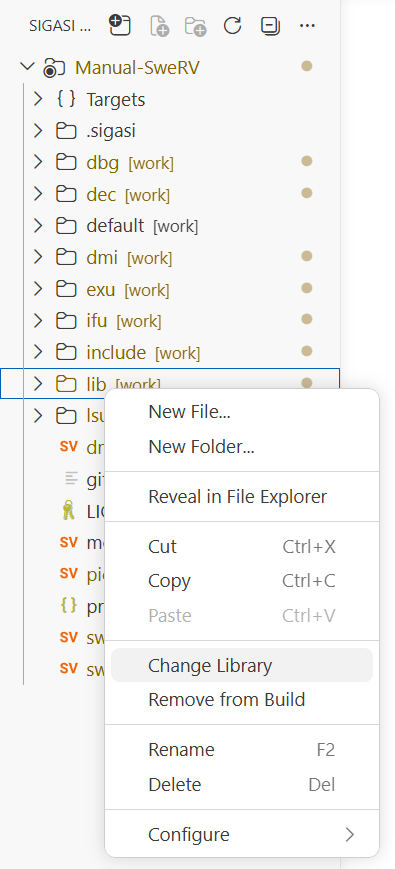
Task: Expand the lib folder chevron
Action: coord(38,384)
